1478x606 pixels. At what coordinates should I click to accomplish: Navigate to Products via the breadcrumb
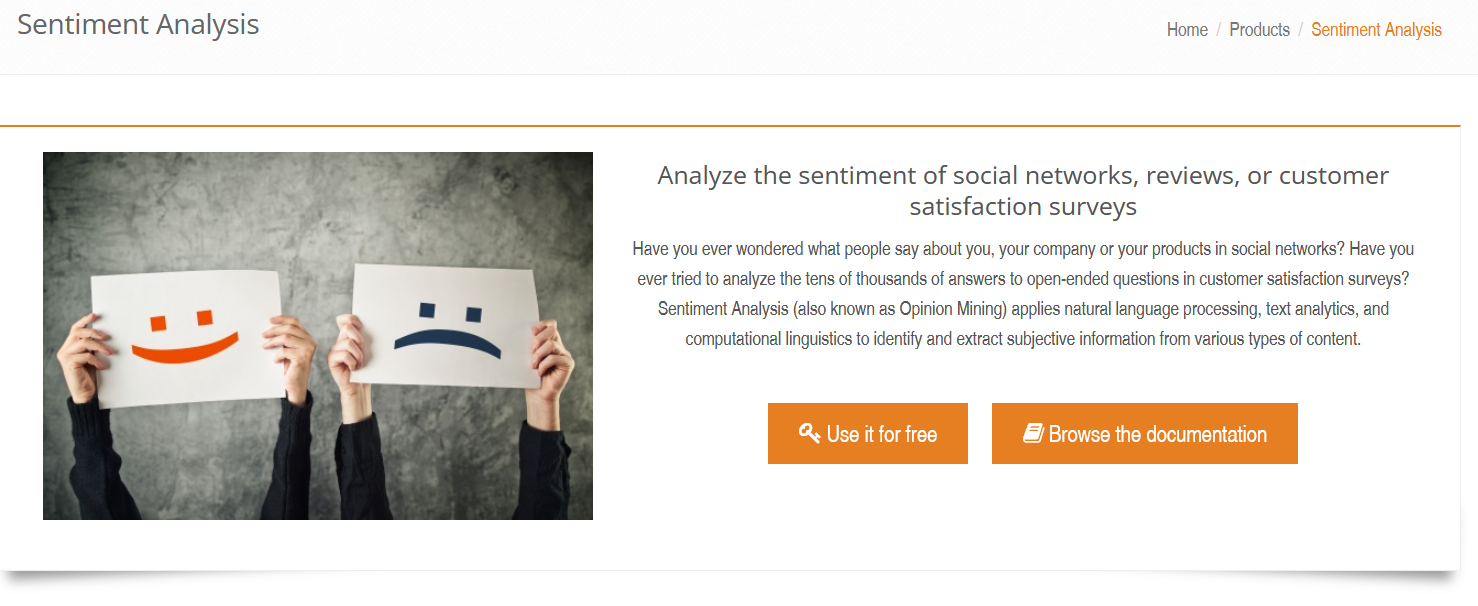(1259, 29)
